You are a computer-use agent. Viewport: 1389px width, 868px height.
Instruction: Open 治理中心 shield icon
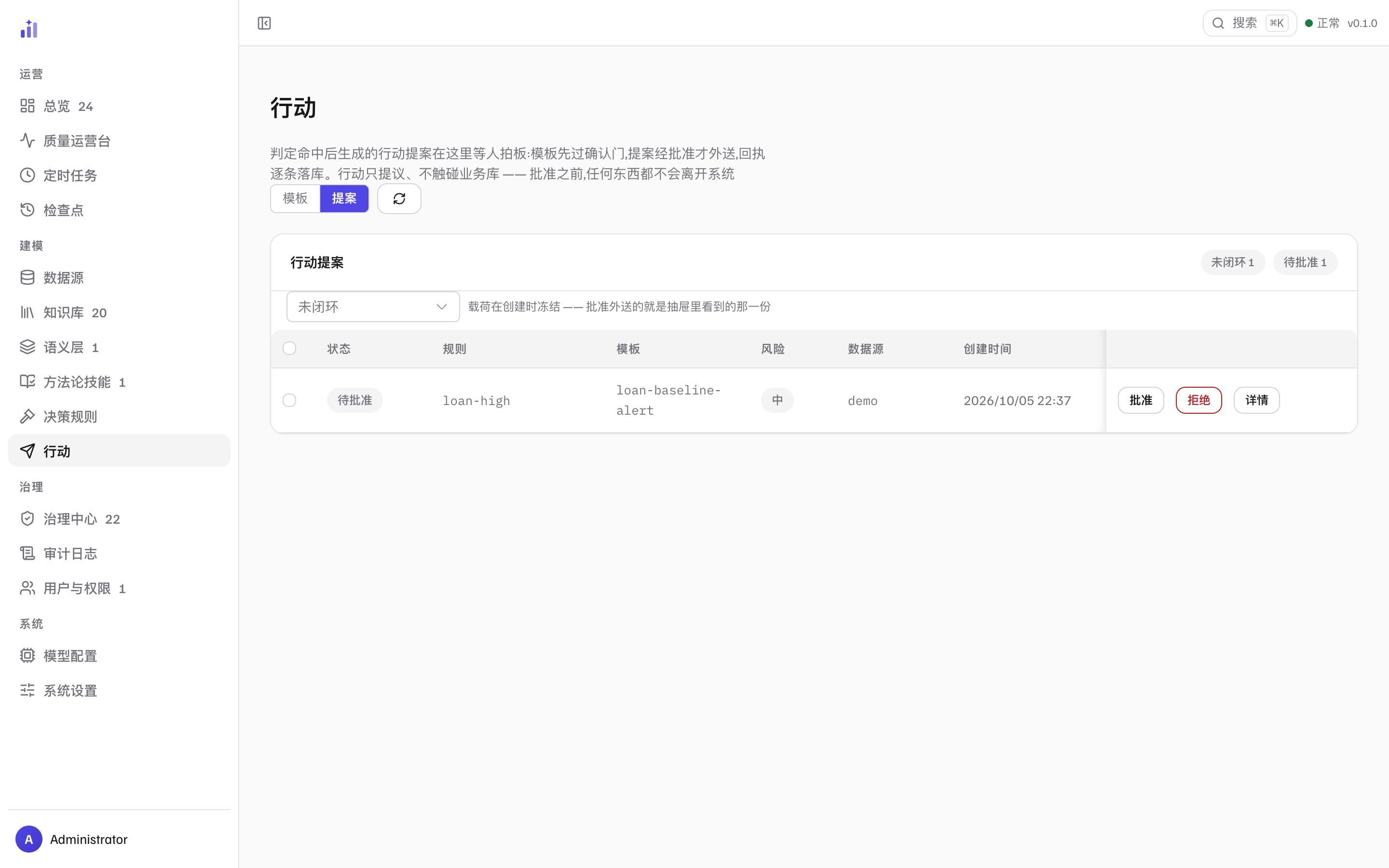click(27, 519)
